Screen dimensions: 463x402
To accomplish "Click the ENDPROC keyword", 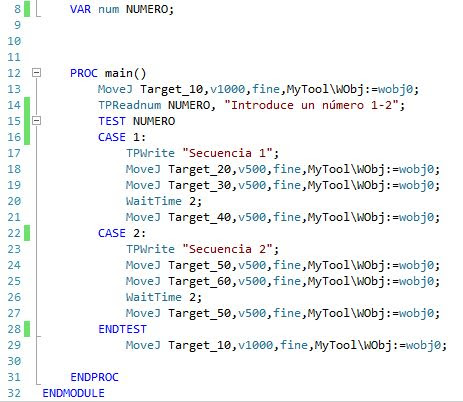I will point(94,377).
